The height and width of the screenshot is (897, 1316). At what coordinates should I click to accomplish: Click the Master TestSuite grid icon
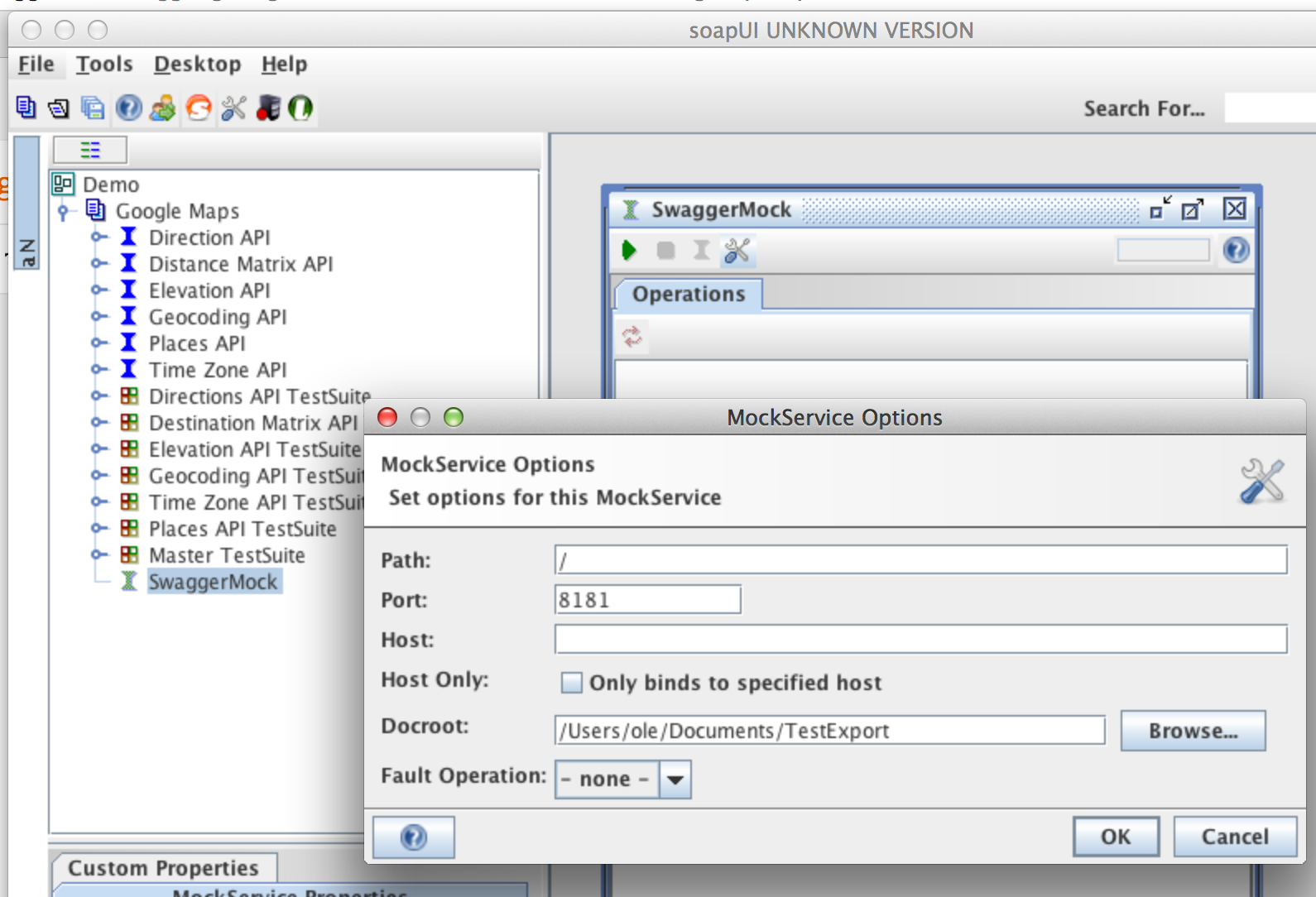[x=129, y=554]
